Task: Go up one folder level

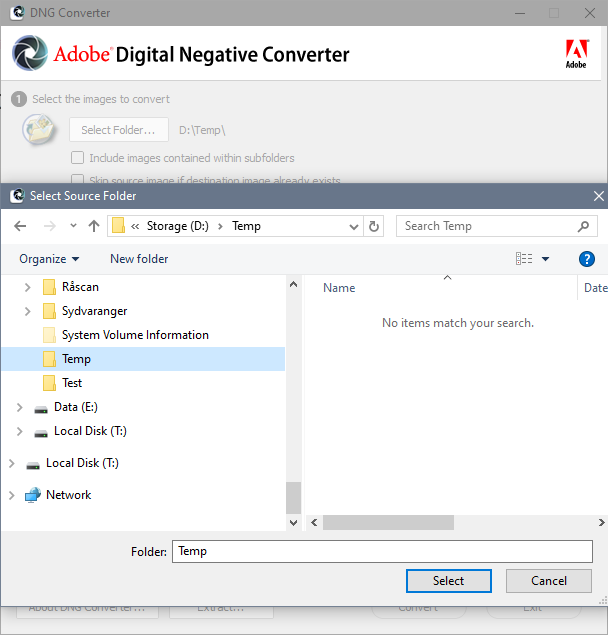Action: click(x=94, y=226)
